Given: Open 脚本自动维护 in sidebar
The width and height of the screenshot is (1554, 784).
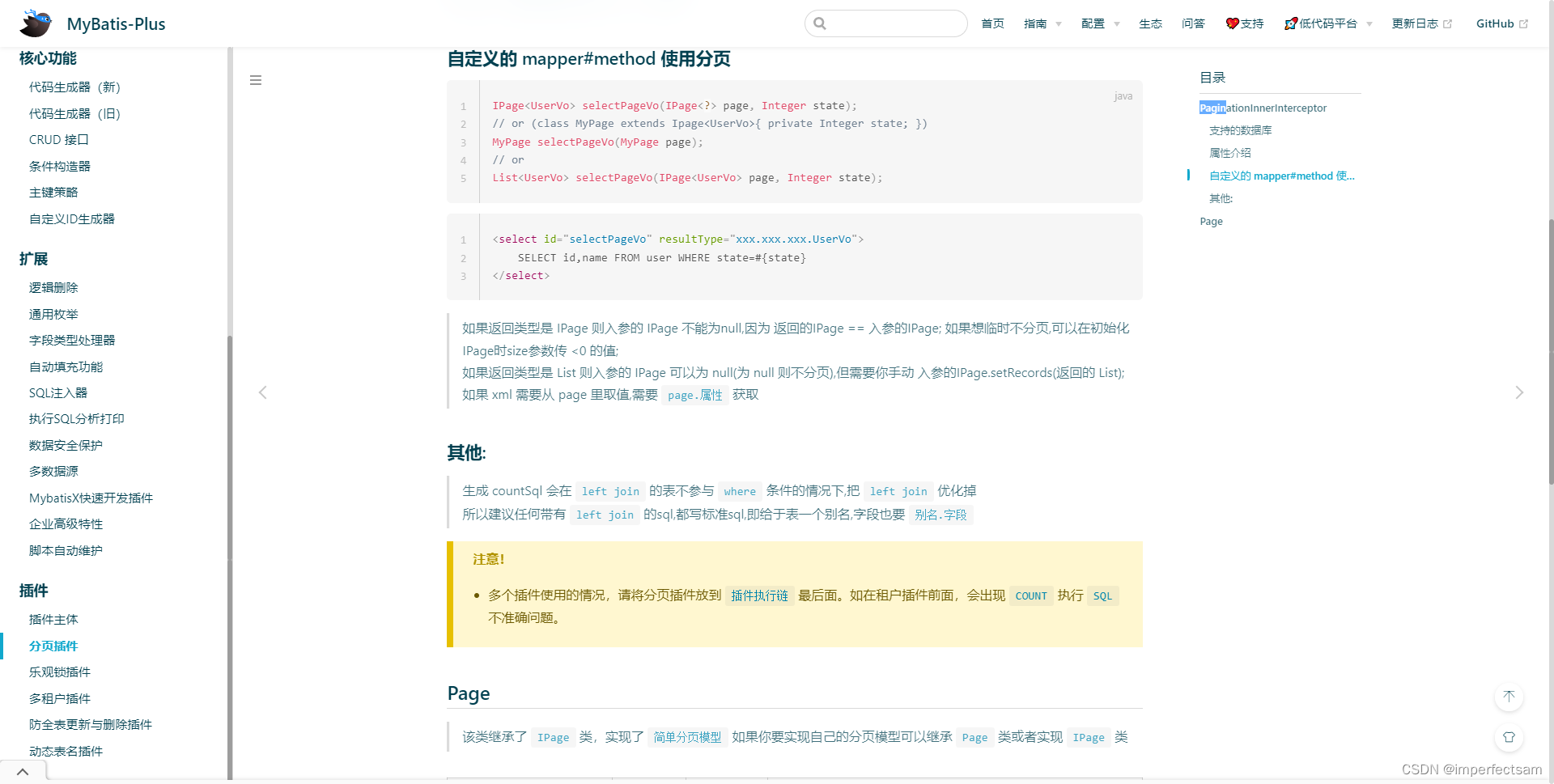Looking at the screenshot, I should click(66, 551).
